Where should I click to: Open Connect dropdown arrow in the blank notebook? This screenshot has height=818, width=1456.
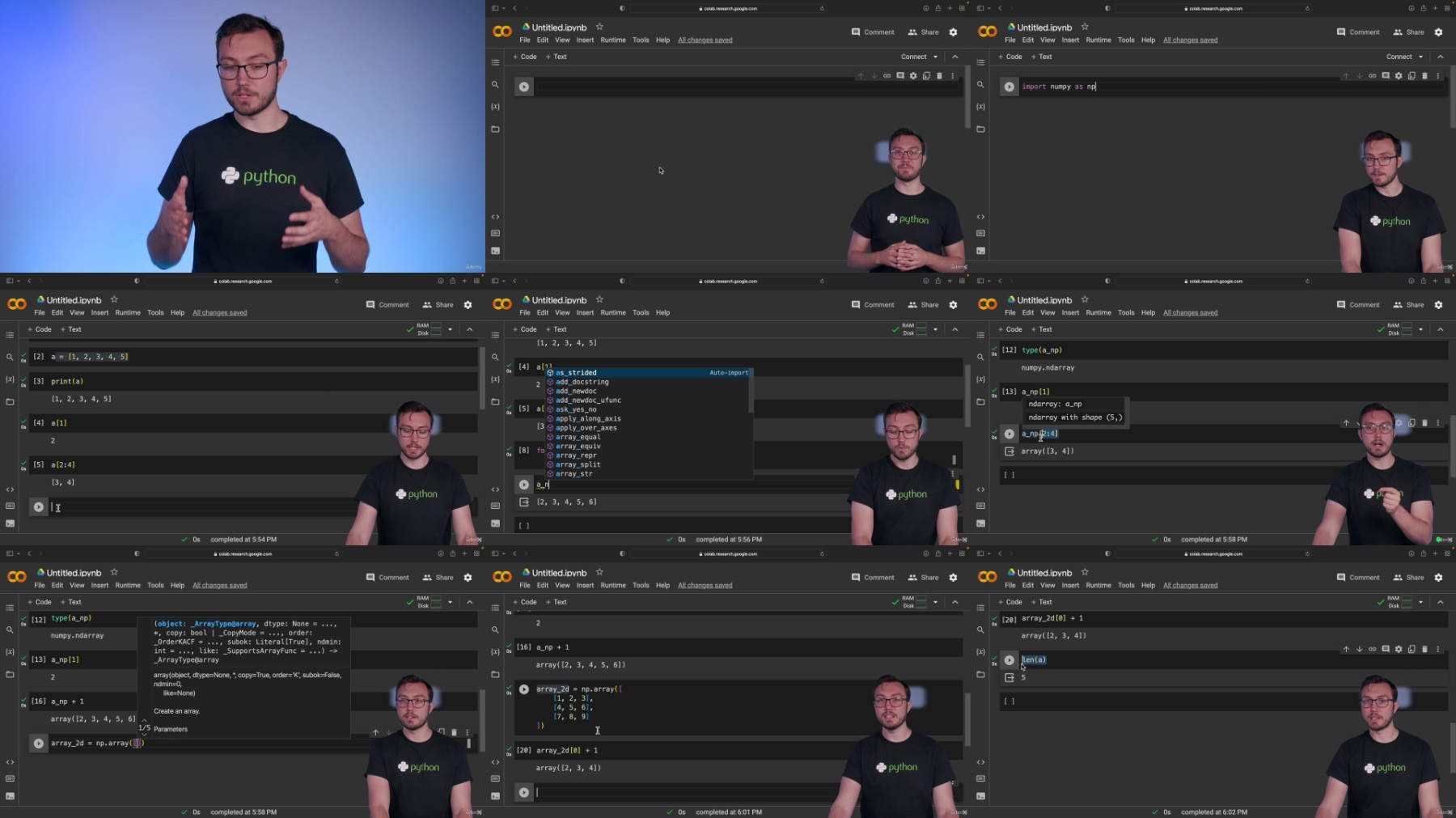(x=935, y=57)
